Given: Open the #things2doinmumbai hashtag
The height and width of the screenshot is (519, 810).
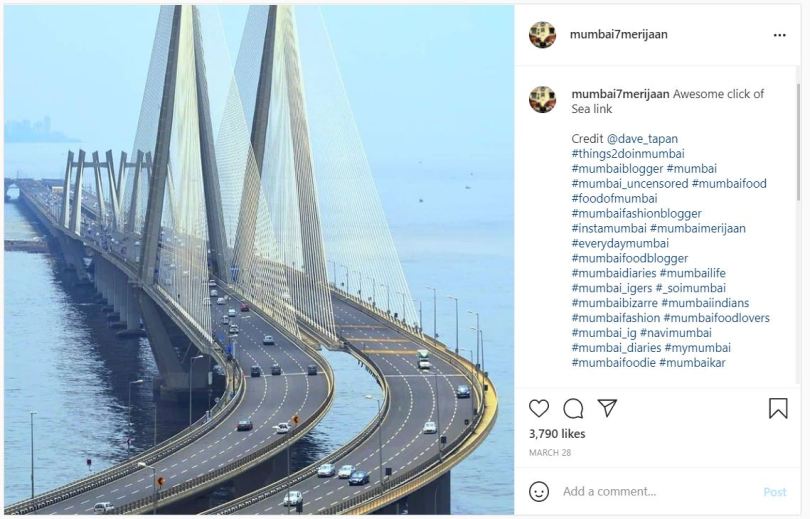Looking at the screenshot, I should 628,153.
